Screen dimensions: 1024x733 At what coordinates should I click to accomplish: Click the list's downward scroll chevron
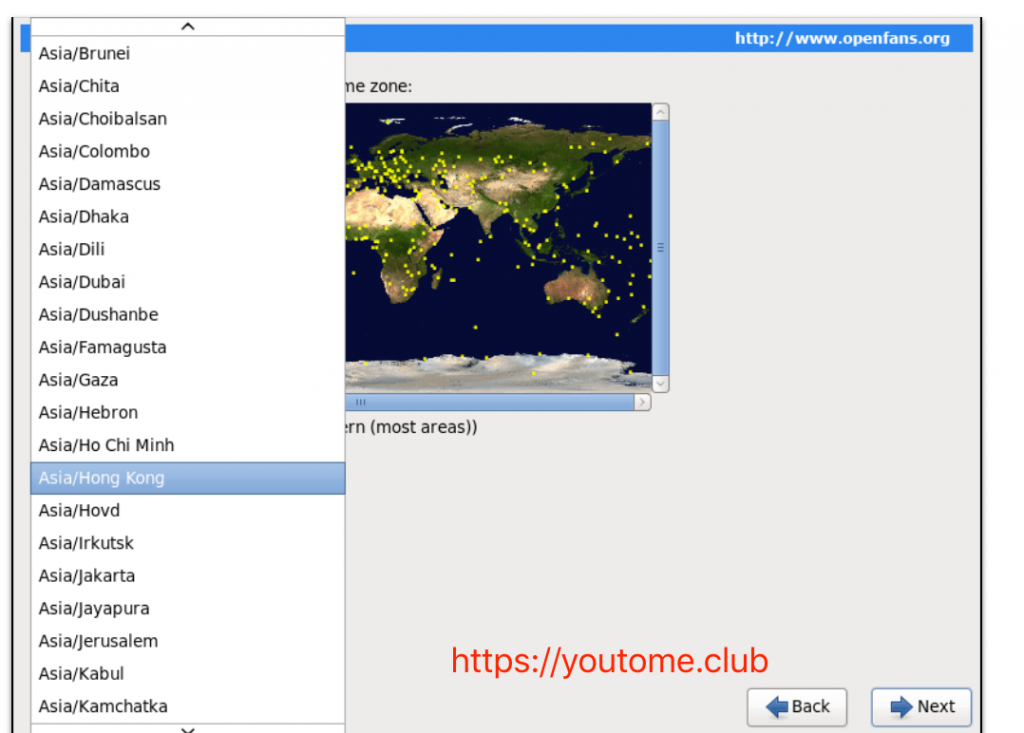[187, 728]
